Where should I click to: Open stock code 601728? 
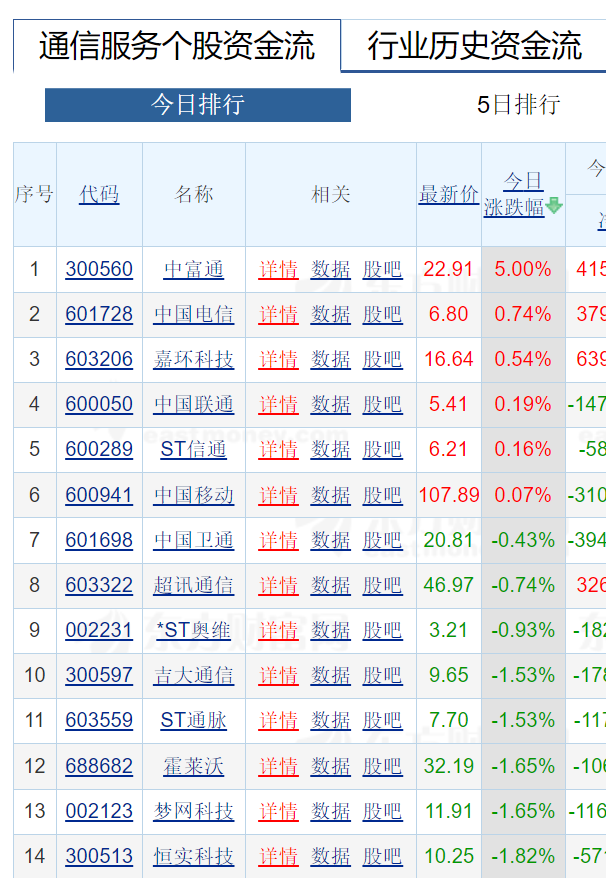point(99,314)
